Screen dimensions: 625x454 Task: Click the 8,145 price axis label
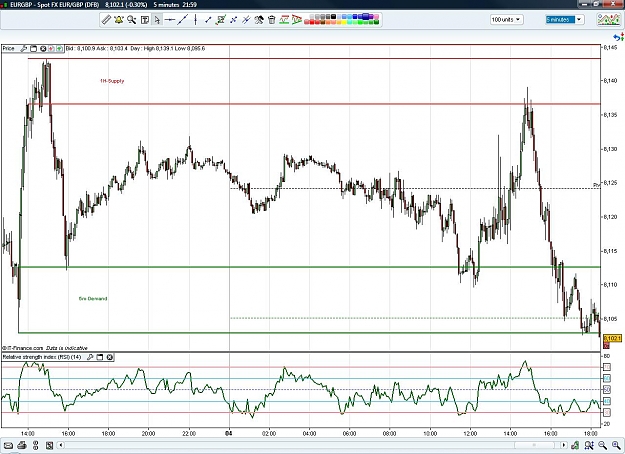[610, 47]
